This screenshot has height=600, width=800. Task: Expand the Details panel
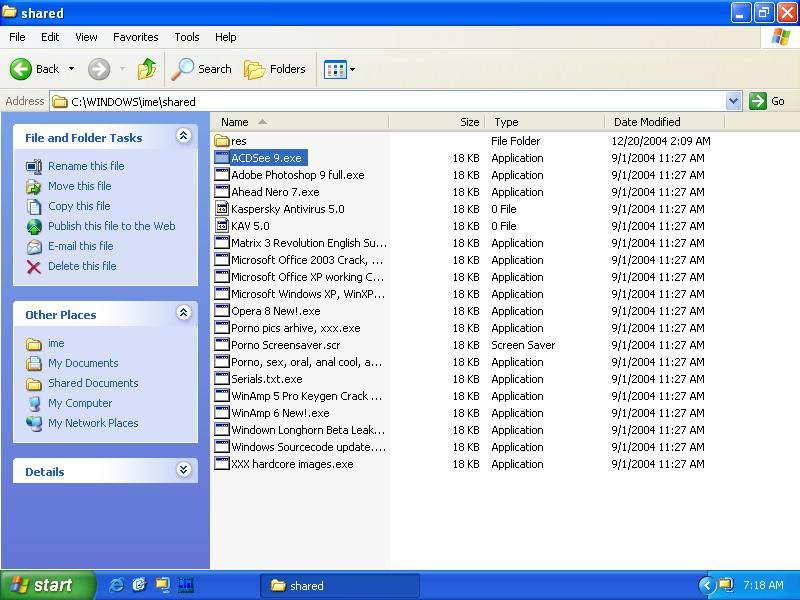pyautogui.click(x=184, y=469)
